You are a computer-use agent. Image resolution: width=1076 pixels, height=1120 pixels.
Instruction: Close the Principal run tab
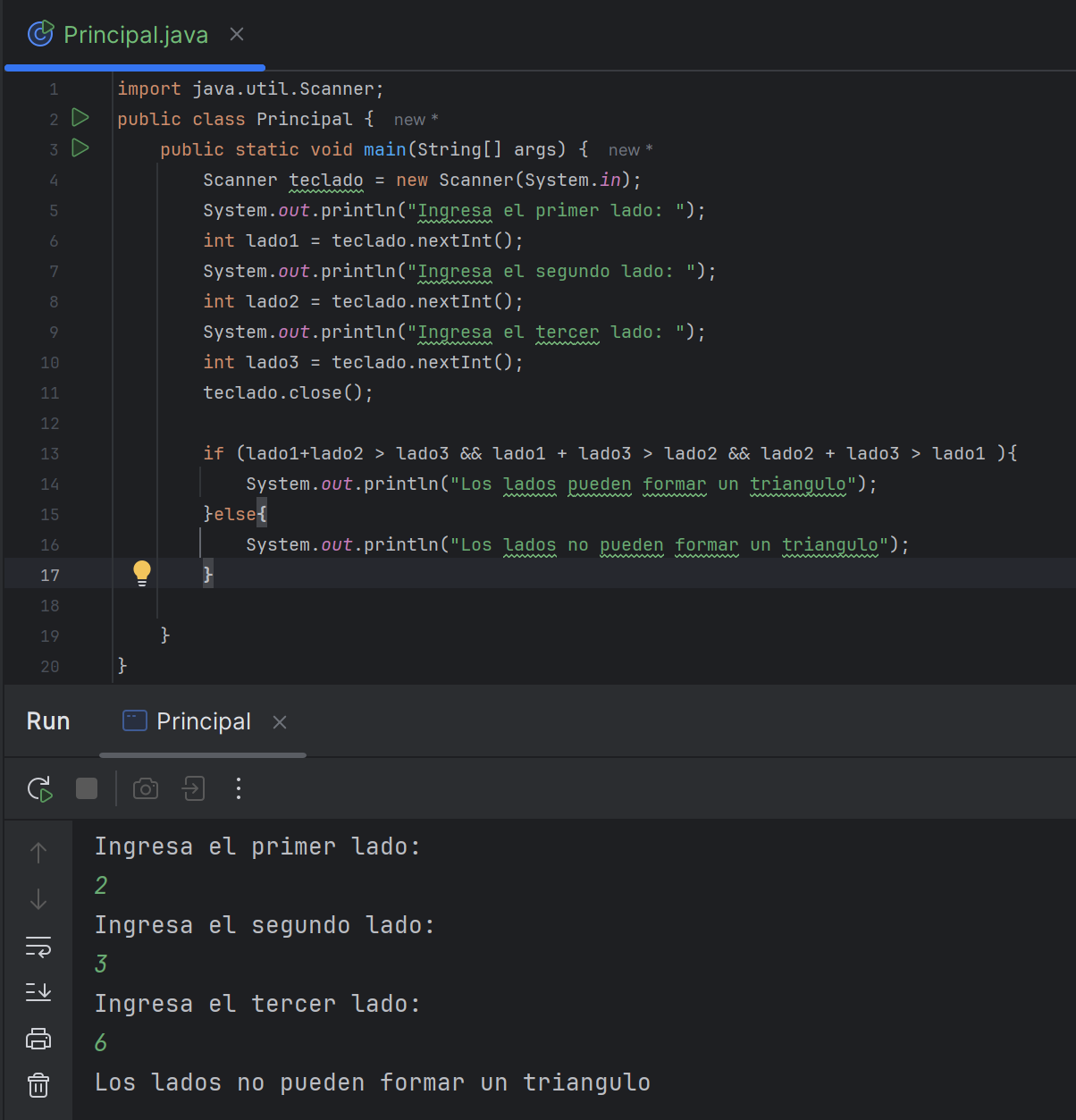pos(280,722)
